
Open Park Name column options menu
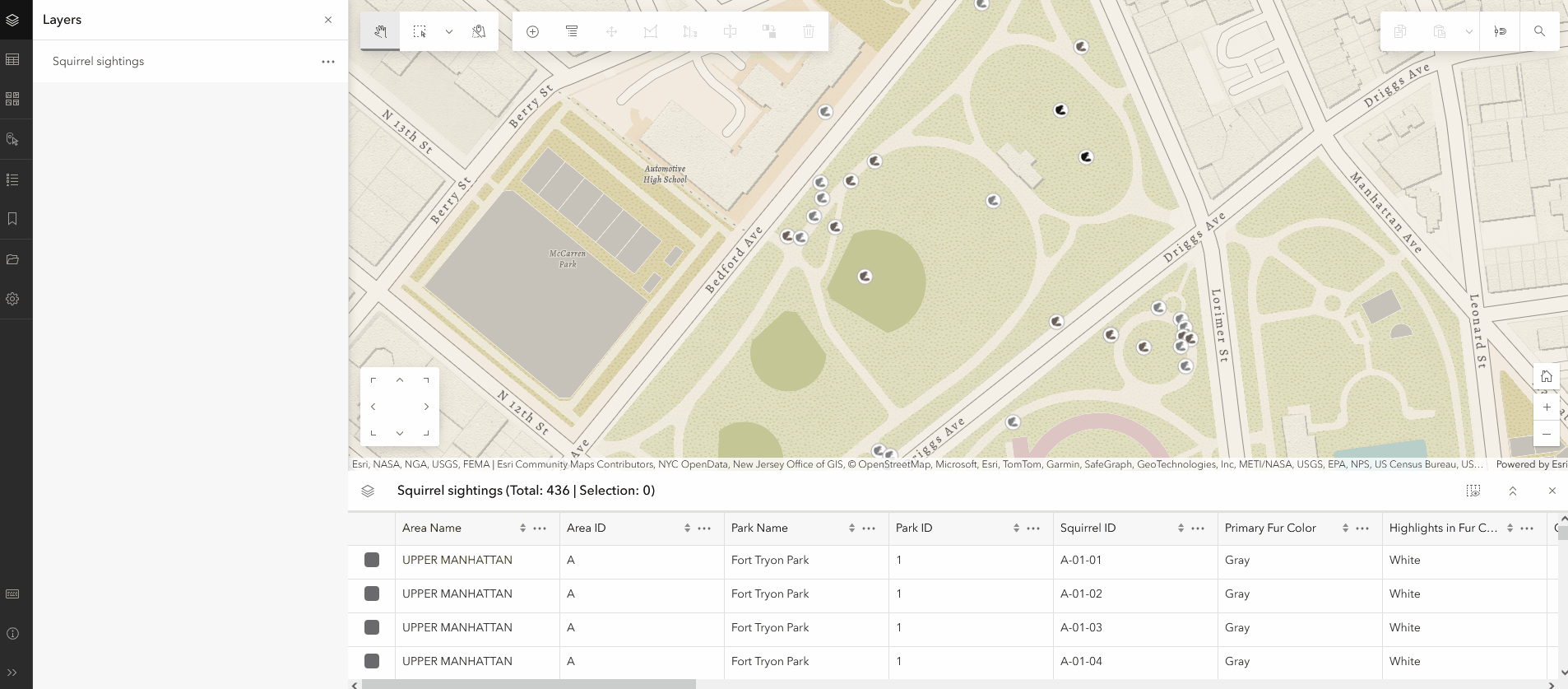pos(869,528)
